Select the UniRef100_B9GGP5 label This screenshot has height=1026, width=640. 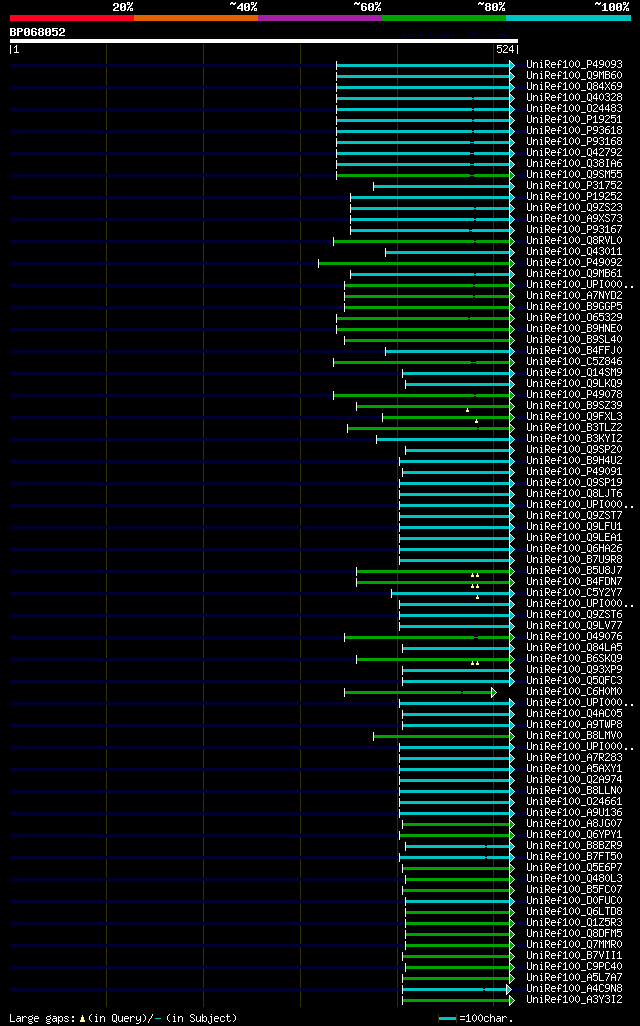coord(575,306)
